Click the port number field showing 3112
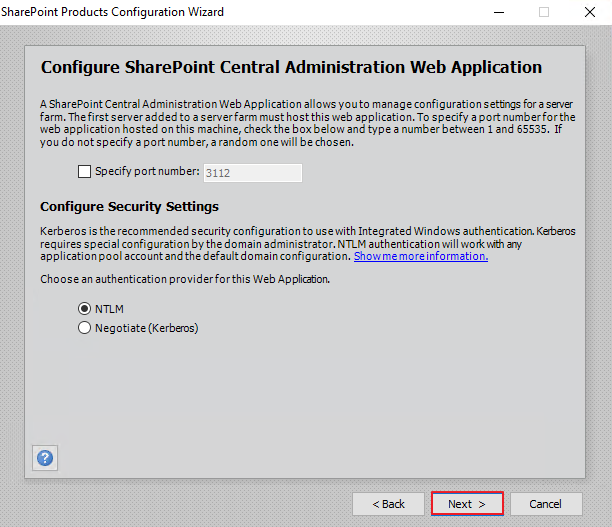This screenshot has width=612, height=527. 253,173
